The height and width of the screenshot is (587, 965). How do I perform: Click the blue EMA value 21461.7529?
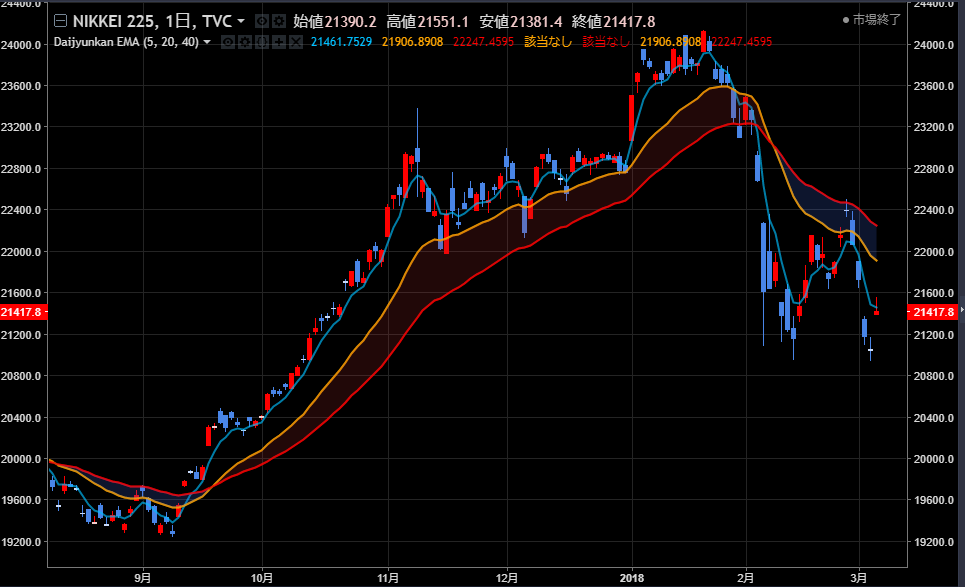pos(341,42)
